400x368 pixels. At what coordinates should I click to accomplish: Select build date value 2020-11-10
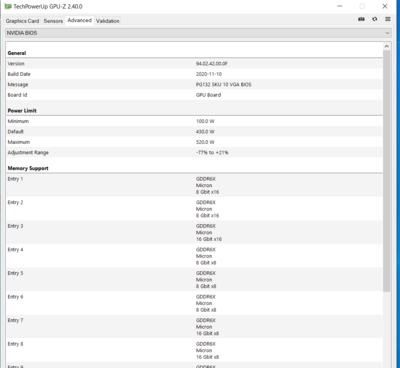(x=209, y=74)
